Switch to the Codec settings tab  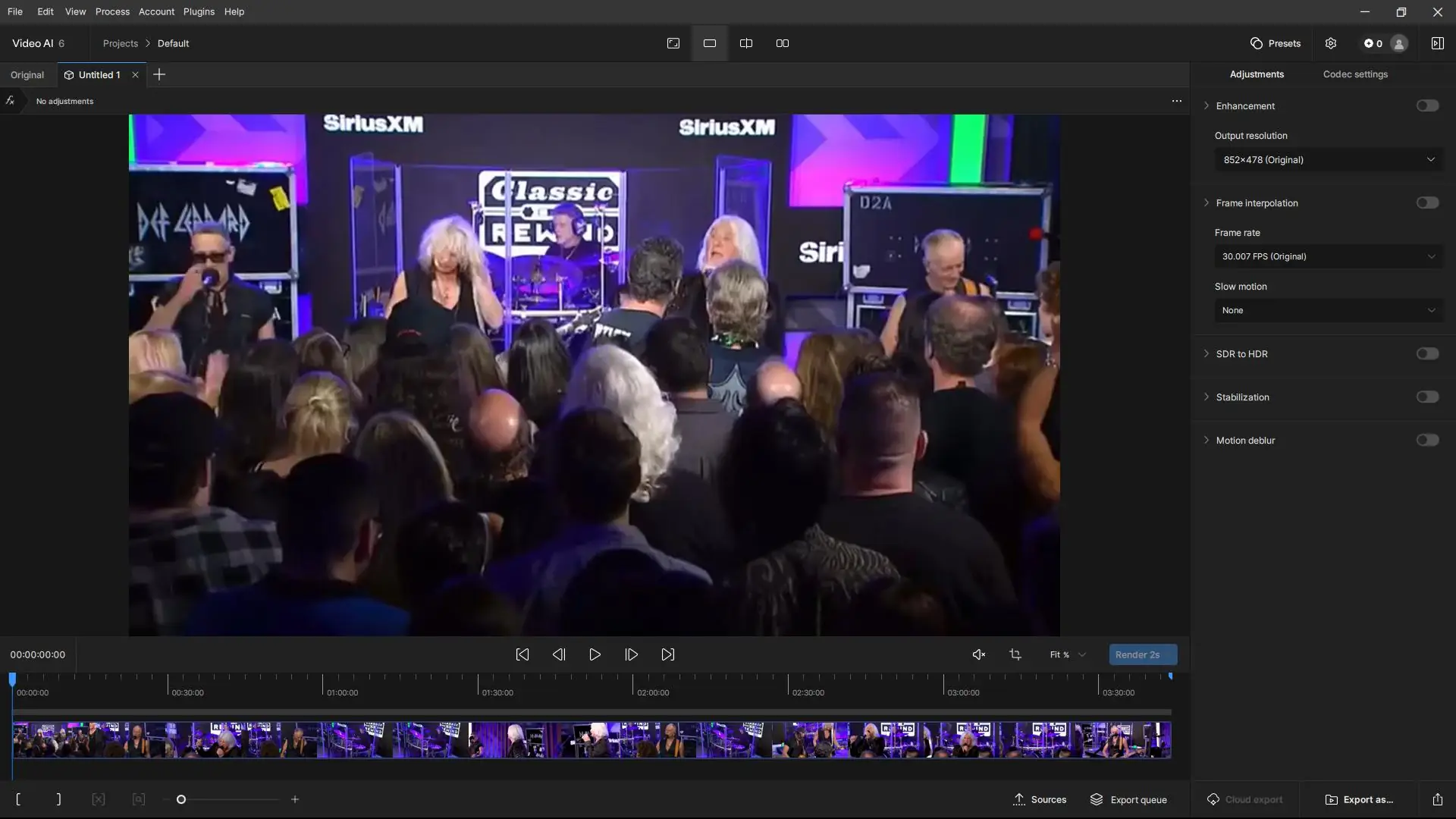(1355, 74)
